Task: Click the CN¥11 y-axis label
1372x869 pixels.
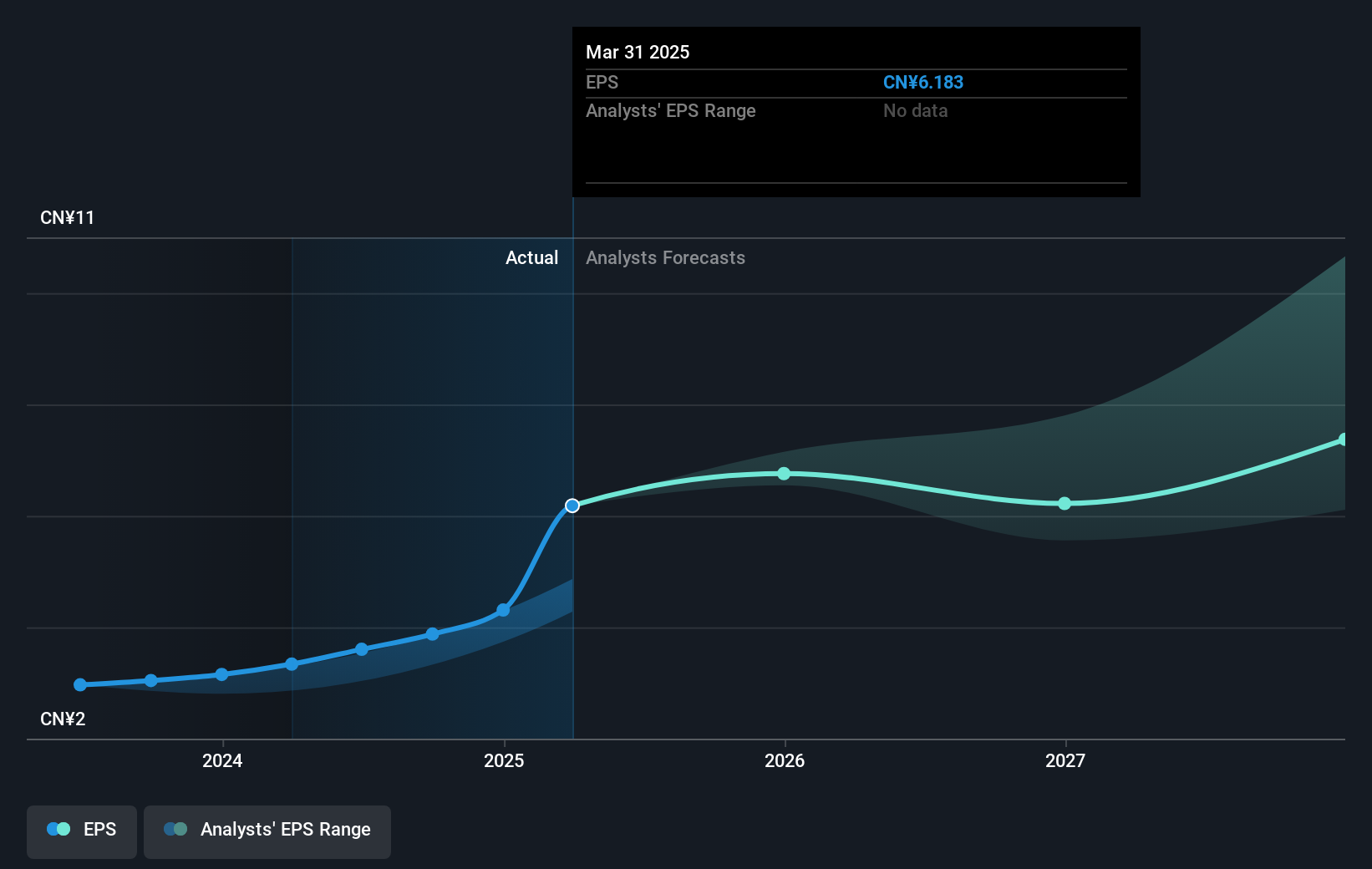Action: 68,218
